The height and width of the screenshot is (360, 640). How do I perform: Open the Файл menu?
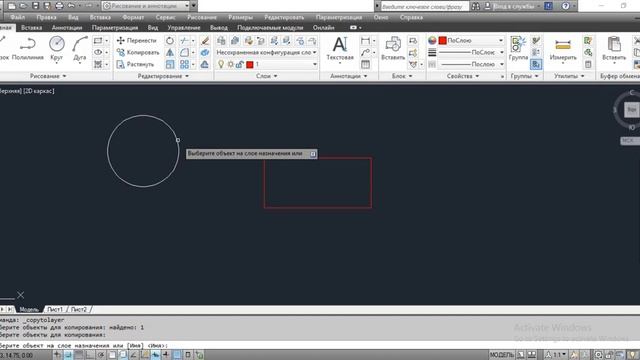click(x=18, y=17)
